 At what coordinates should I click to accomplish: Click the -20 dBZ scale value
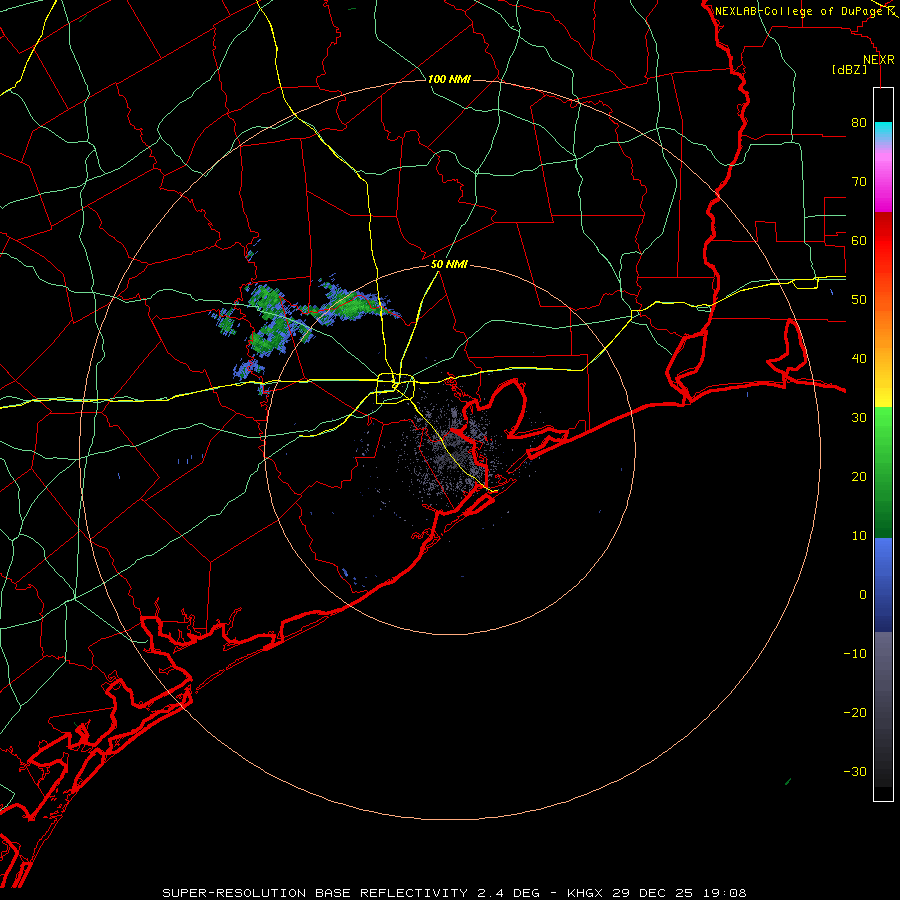point(855,713)
